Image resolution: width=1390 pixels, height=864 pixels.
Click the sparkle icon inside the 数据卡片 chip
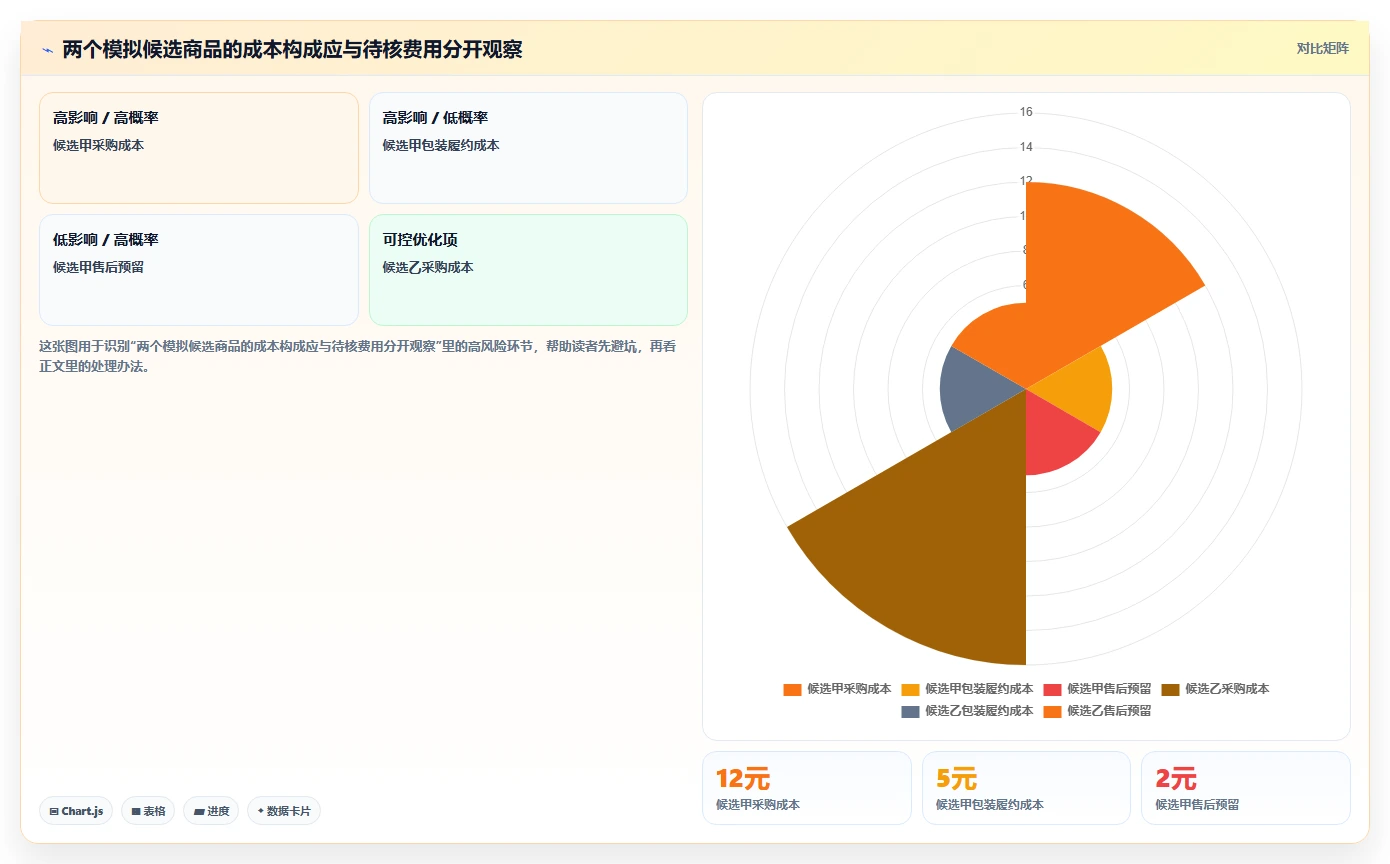coord(260,811)
